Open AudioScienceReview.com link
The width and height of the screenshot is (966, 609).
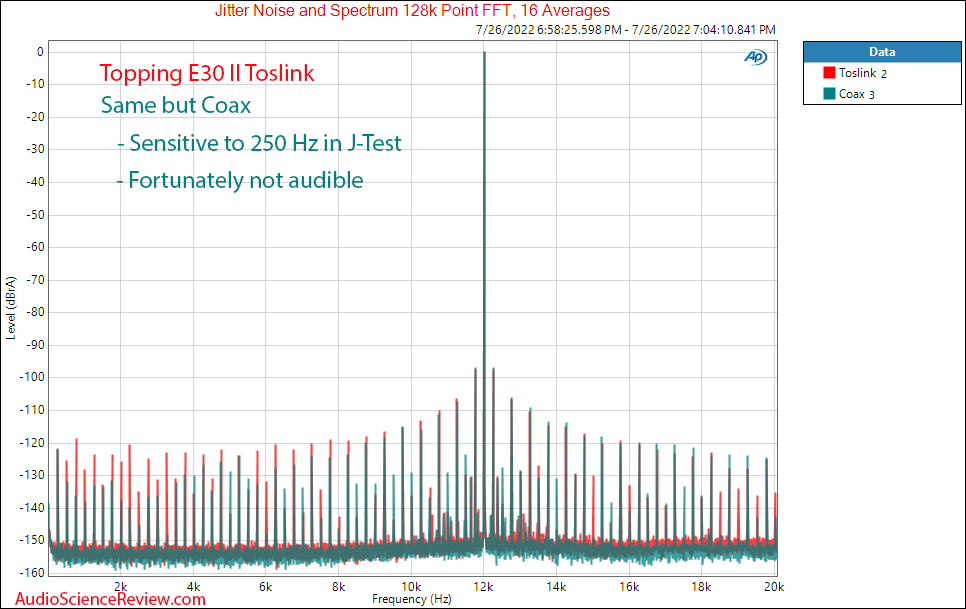[x=110, y=599]
